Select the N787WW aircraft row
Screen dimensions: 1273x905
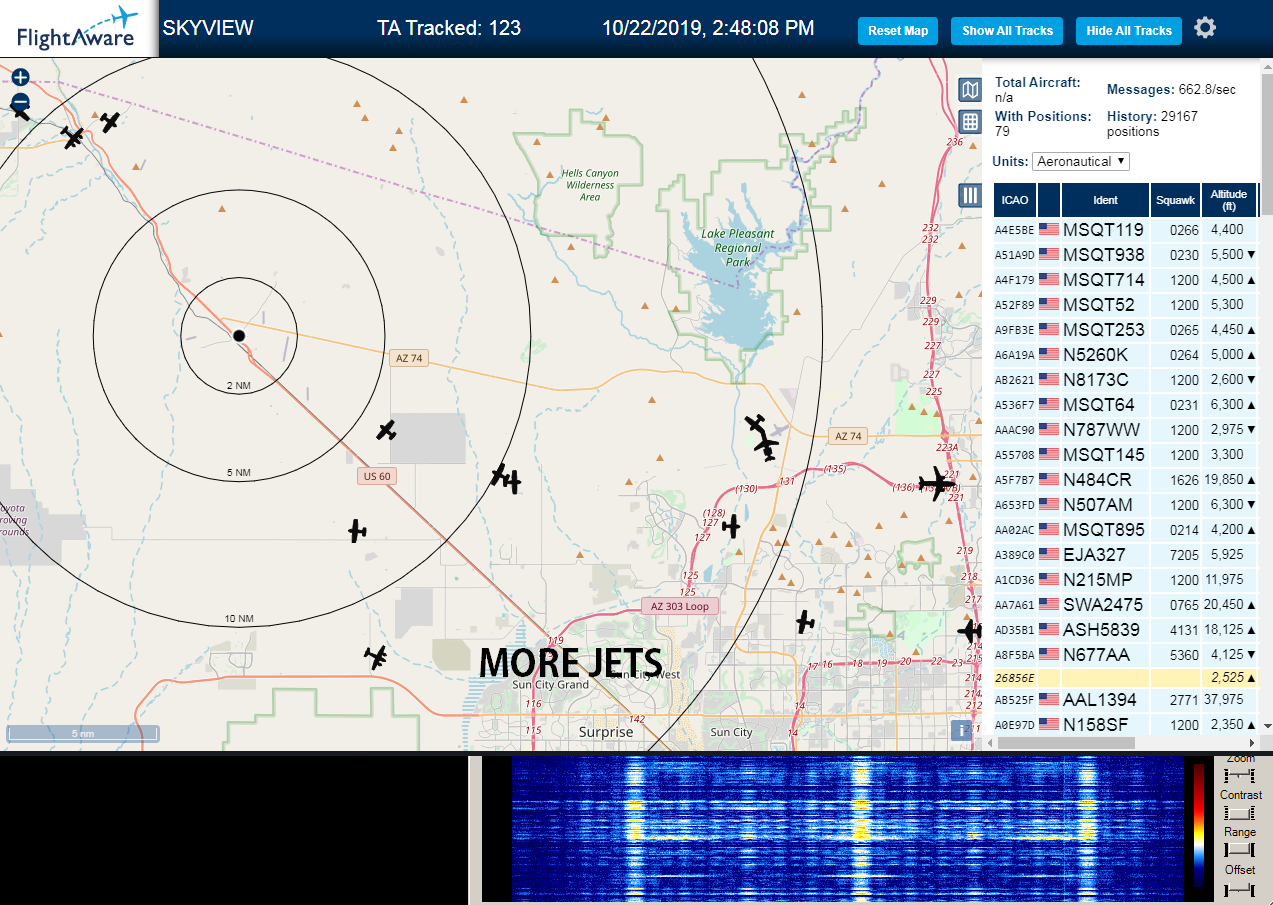pyautogui.click(x=1125, y=429)
